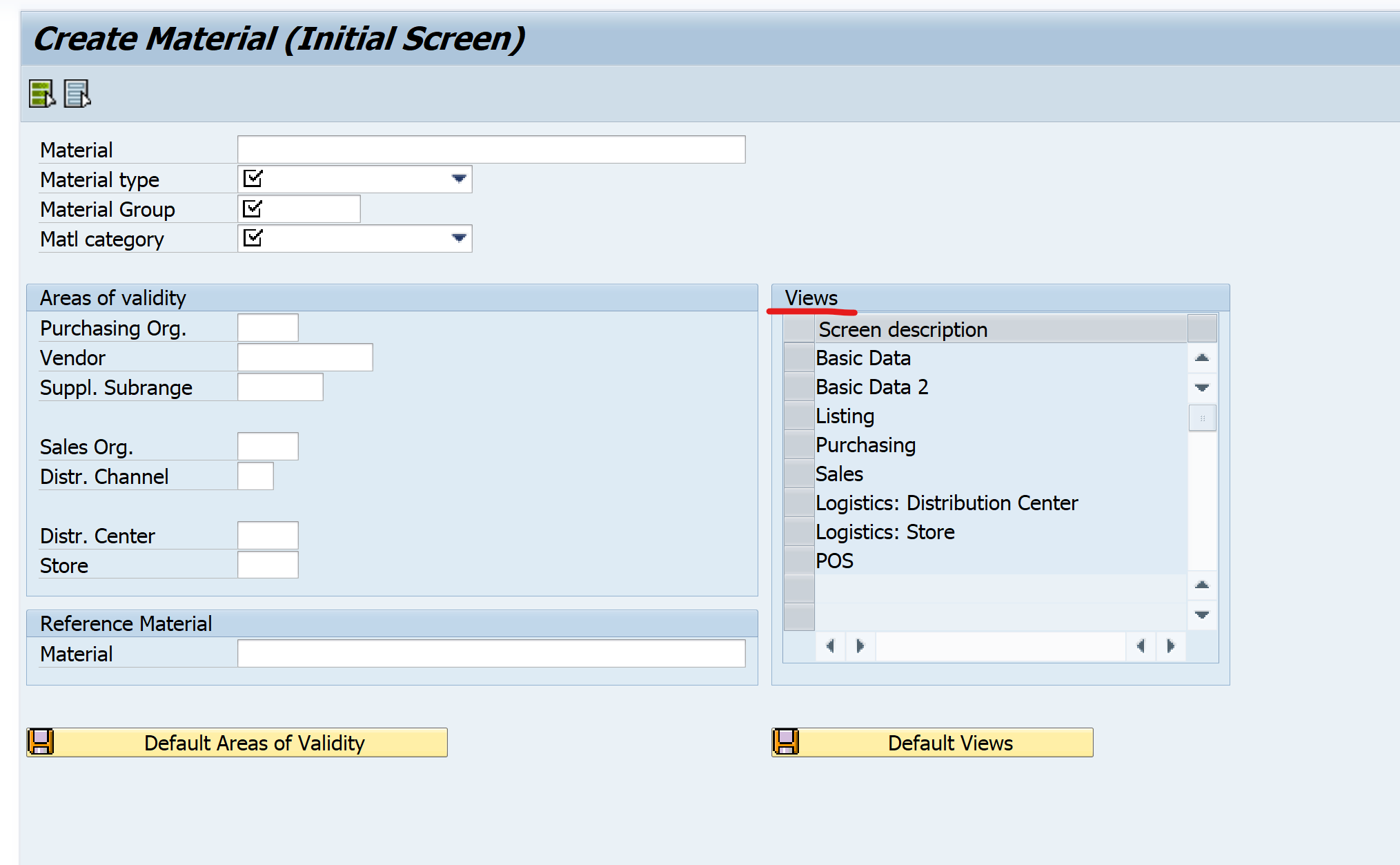Click the Organizational Levels toolbar icon
Image resolution: width=1400 pixels, height=865 pixels.
76,93
